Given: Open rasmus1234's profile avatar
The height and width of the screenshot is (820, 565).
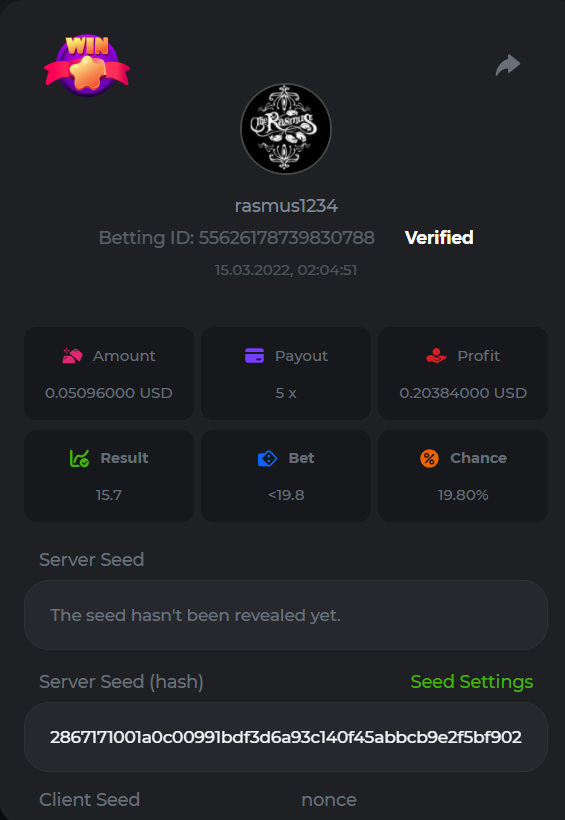Looking at the screenshot, I should click(286, 129).
